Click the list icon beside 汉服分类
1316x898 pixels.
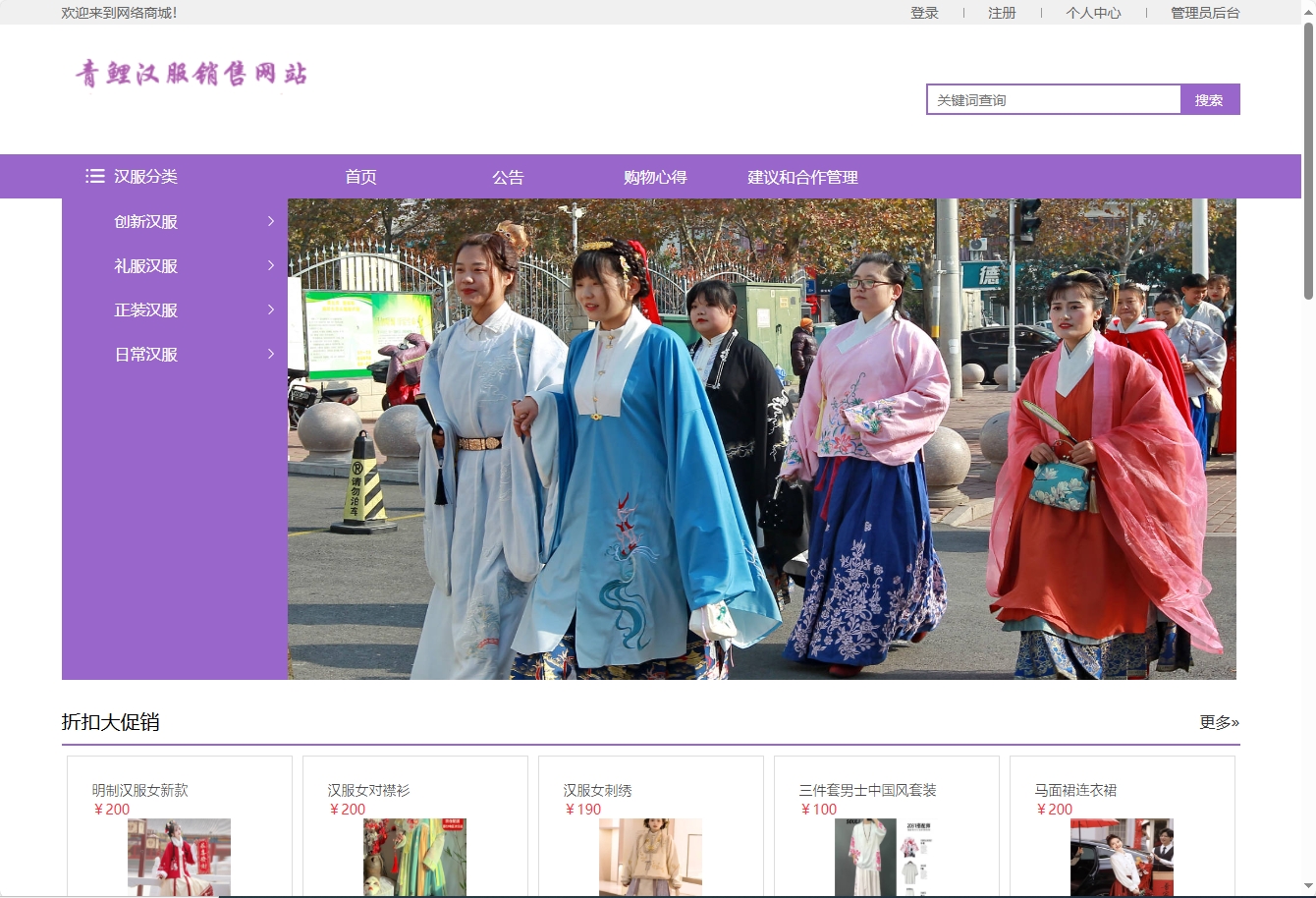tap(95, 176)
